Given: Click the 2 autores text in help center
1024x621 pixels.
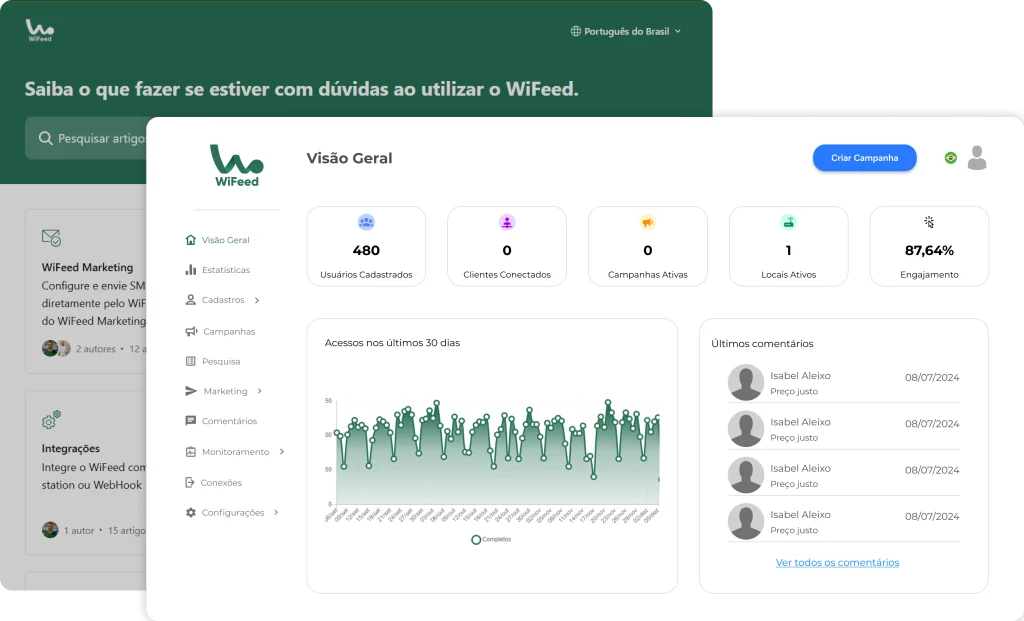Looking at the screenshot, I should point(95,349).
